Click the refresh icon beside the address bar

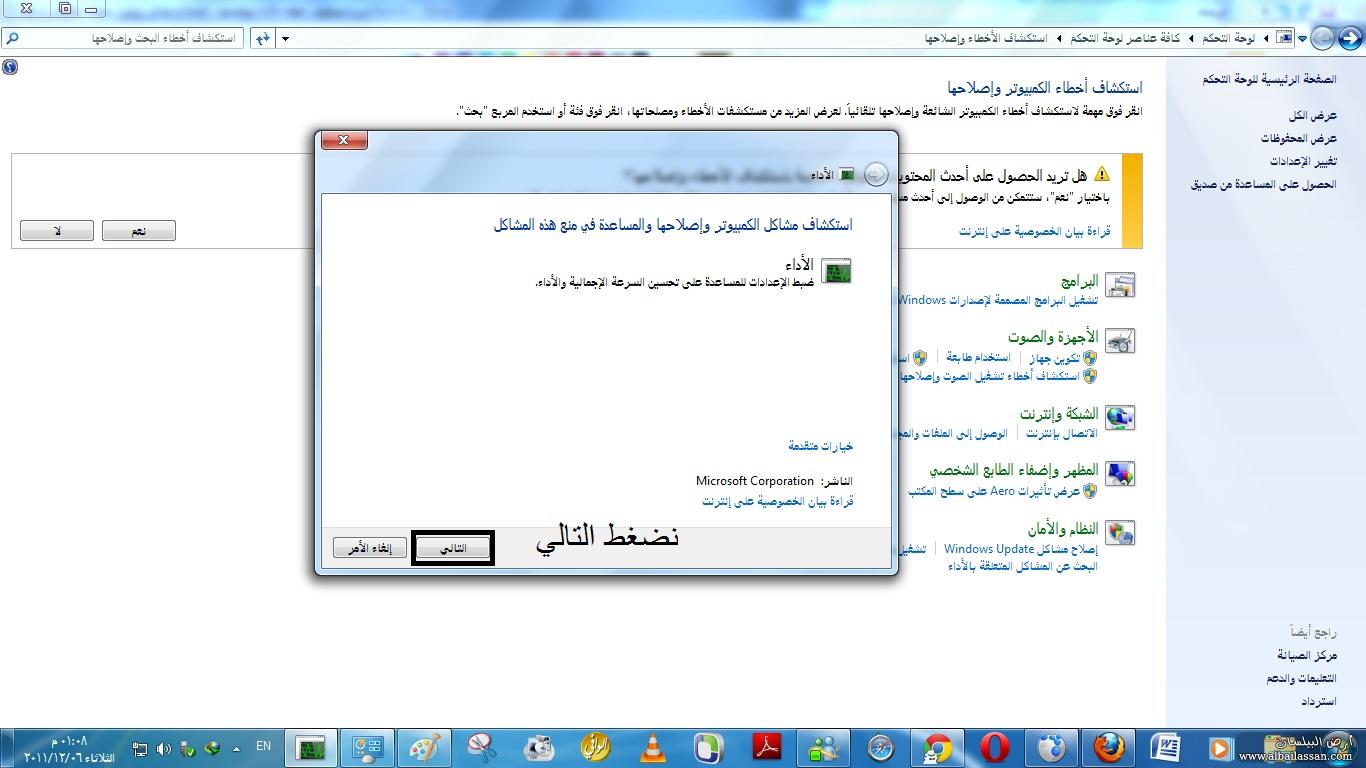(262, 38)
